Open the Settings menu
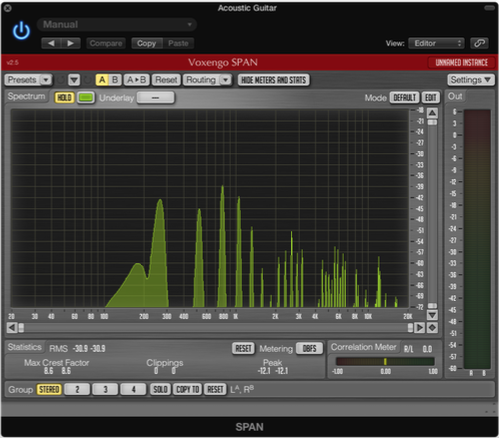499x438 pixels. pos(470,80)
